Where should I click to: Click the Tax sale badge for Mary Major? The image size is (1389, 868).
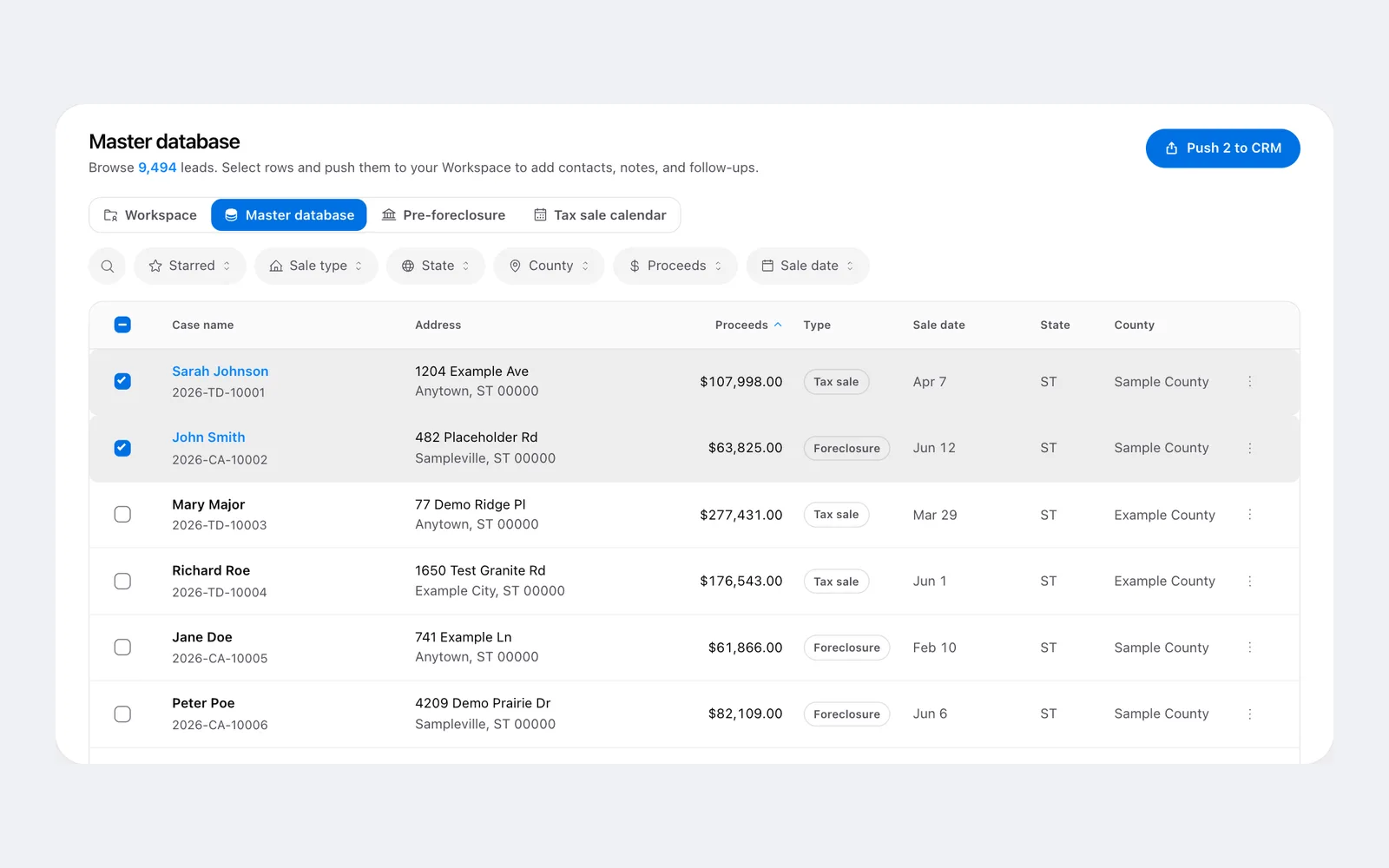(x=836, y=515)
